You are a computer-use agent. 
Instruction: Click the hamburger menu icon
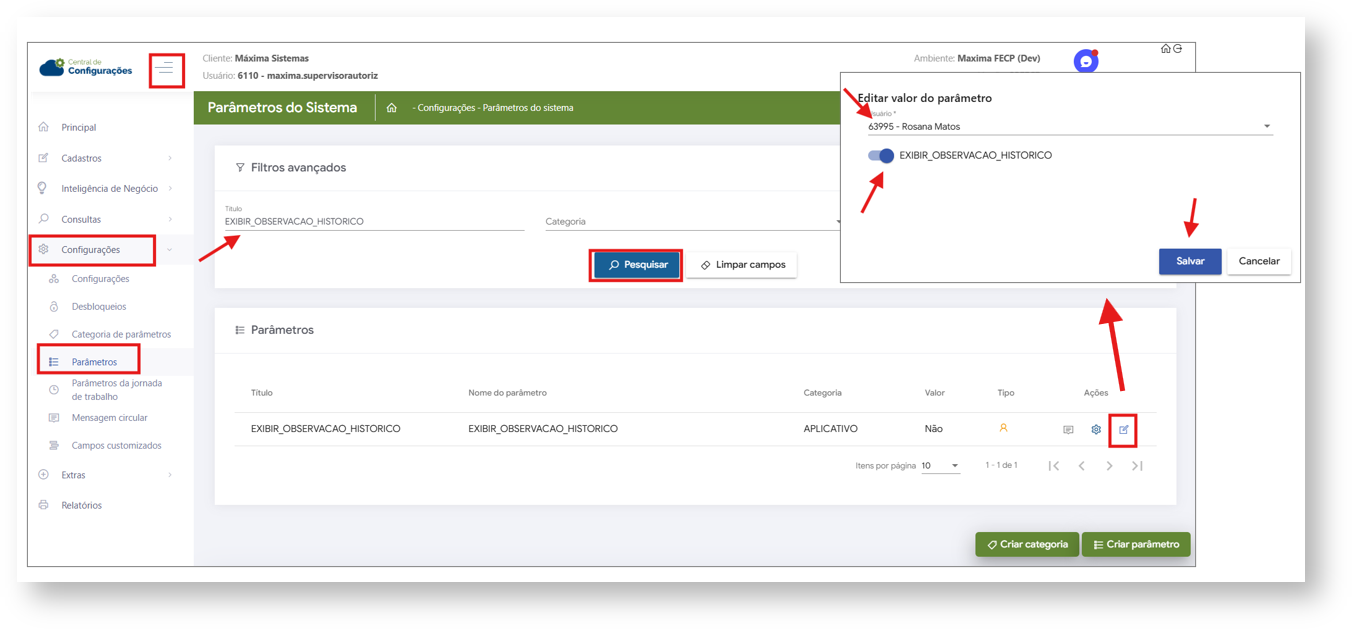pyautogui.click(x=166, y=69)
